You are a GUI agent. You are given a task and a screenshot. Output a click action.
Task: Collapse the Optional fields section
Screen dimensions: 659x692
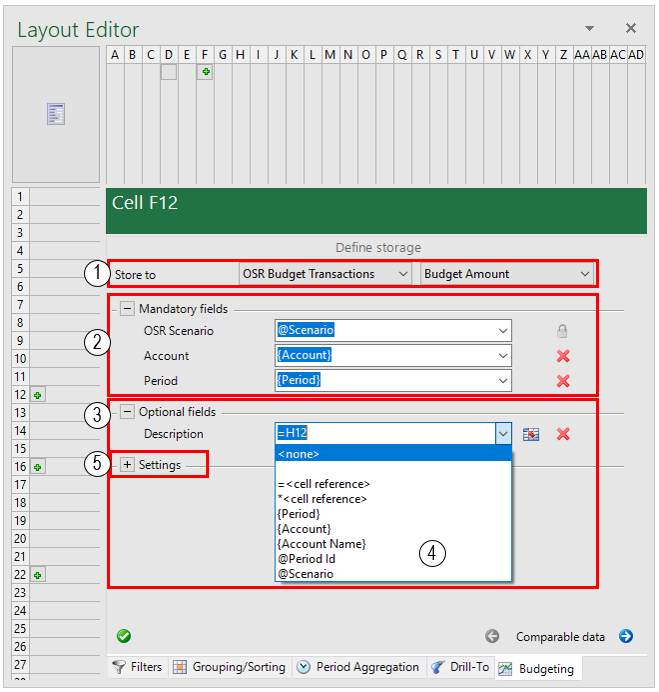(127, 412)
